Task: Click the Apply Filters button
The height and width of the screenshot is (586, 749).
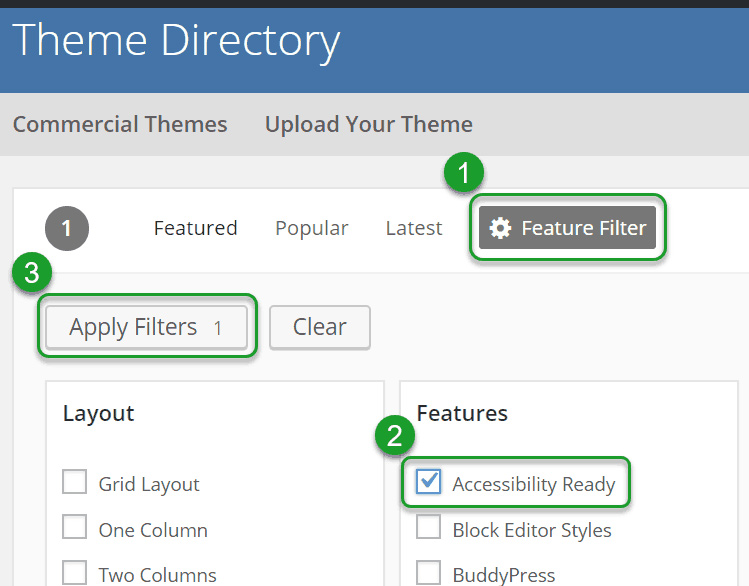Action: [x=147, y=327]
